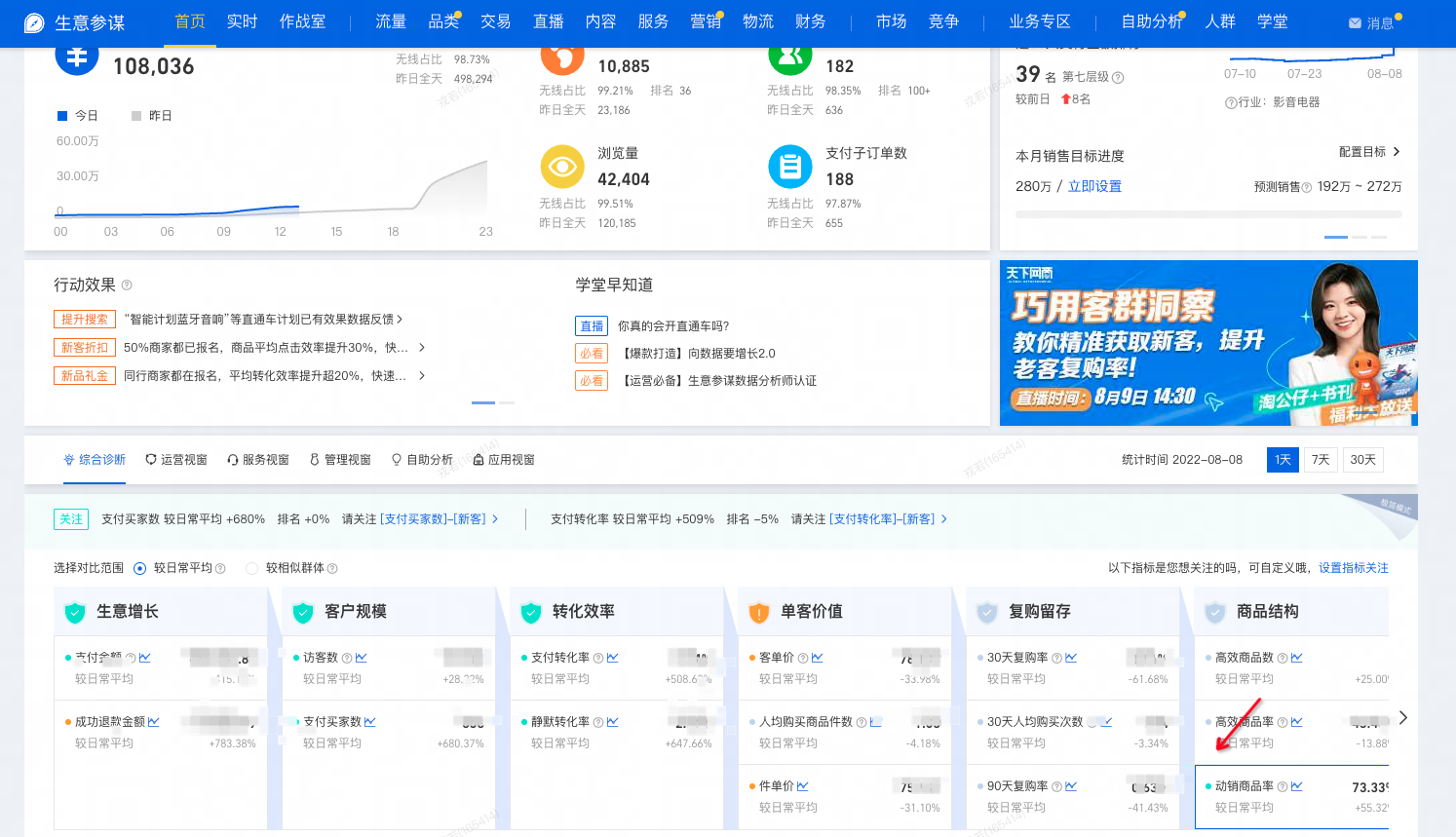
Task: Switch statistics period to 1天
Action: (1284, 460)
